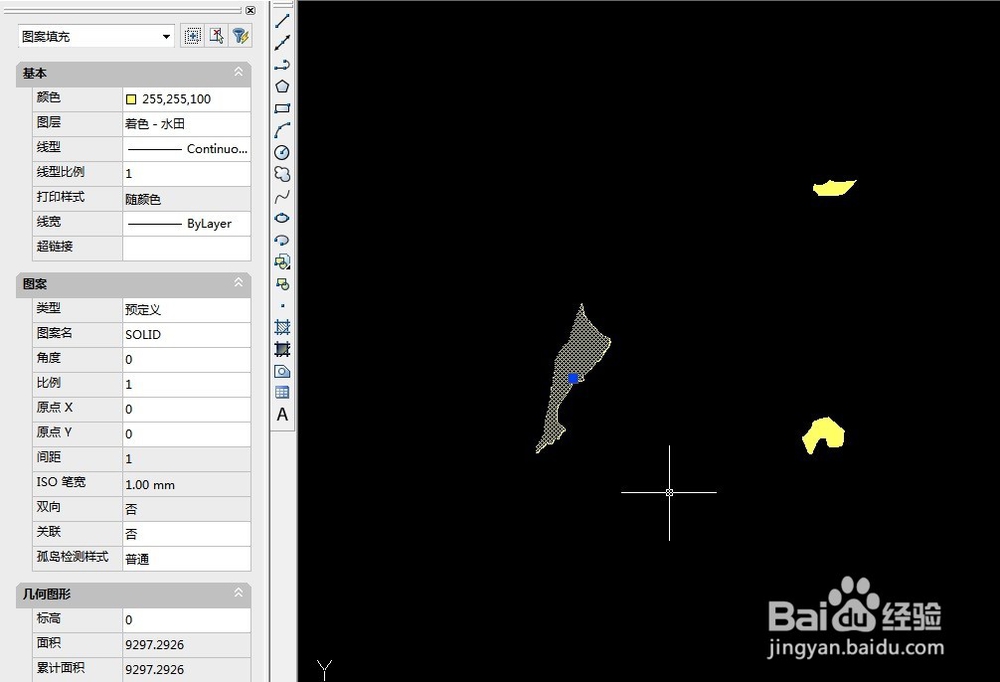1000x682 pixels.
Task: Click the empty 超链接 field
Action: click(x=186, y=248)
